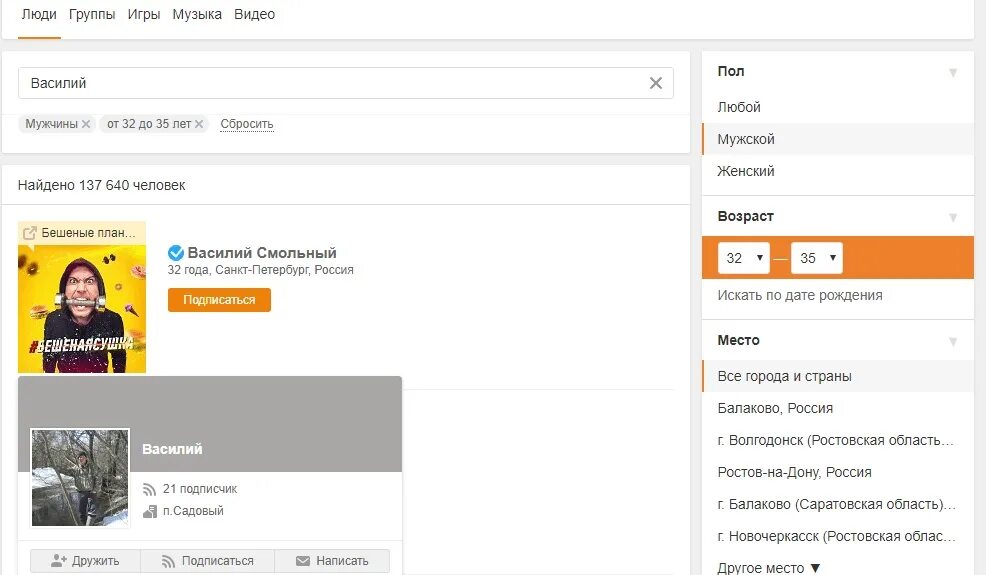Click the envelope icon in Написать button
The height and width of the screenshot is (575, 986).
tap(303, 561)
